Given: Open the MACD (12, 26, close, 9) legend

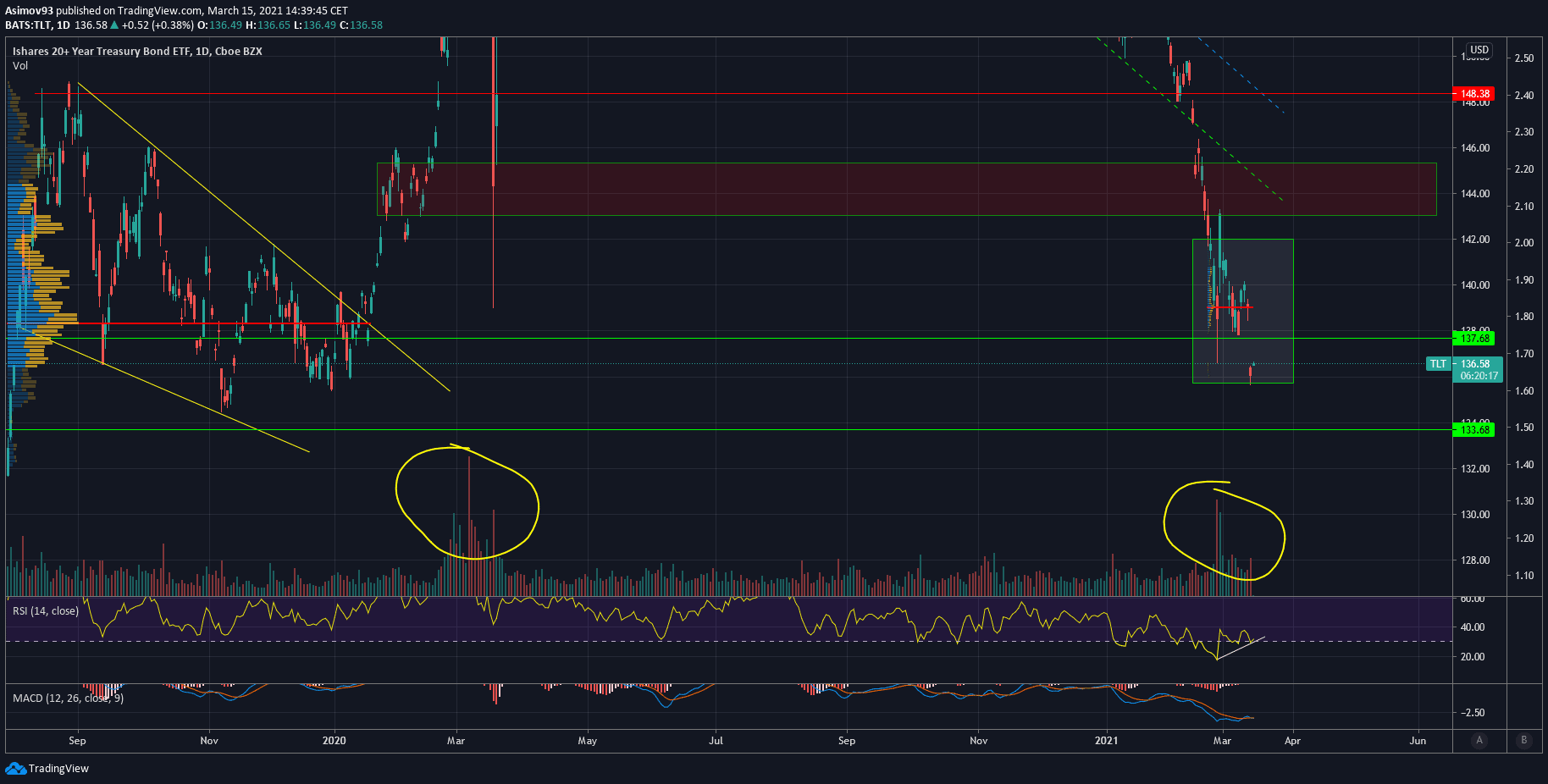Looking at the screenshot, I should click(x=68, y=698).
